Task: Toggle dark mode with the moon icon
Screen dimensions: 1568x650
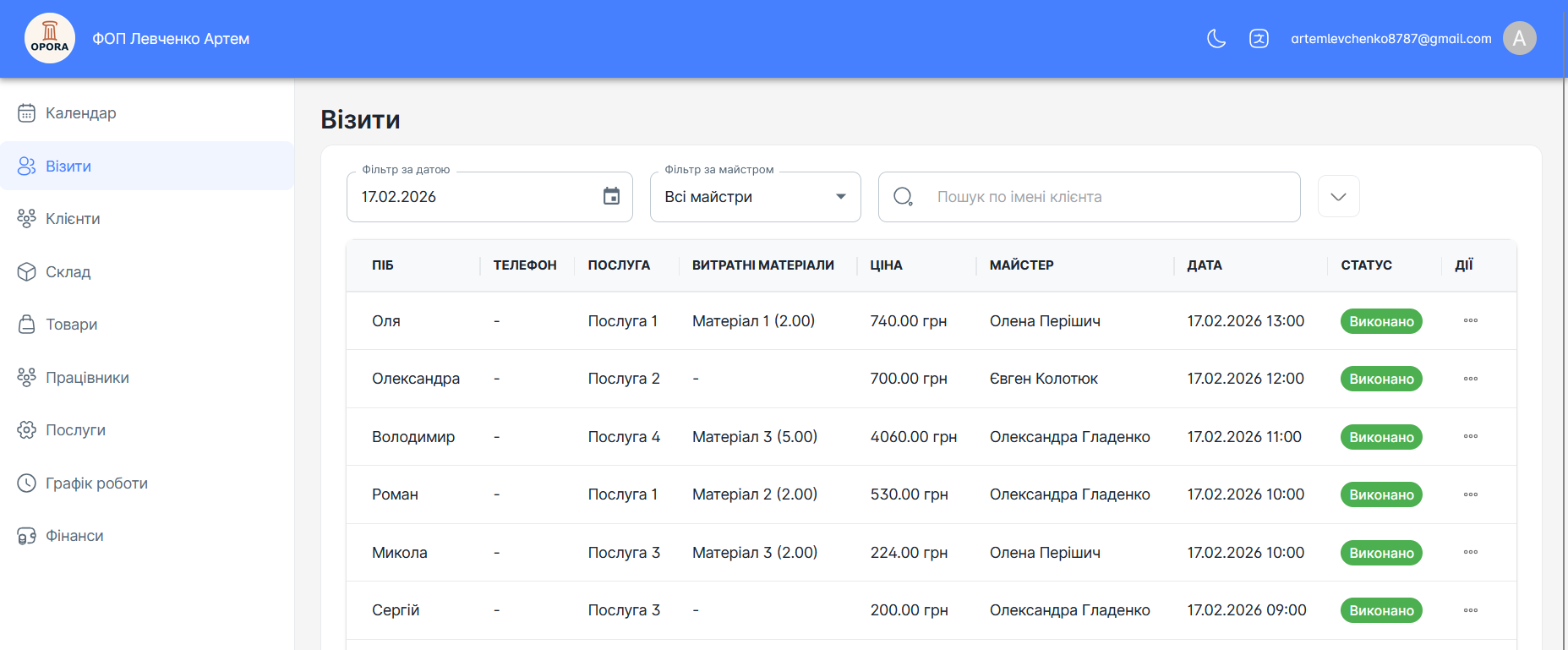Action: click(1216, 38)
